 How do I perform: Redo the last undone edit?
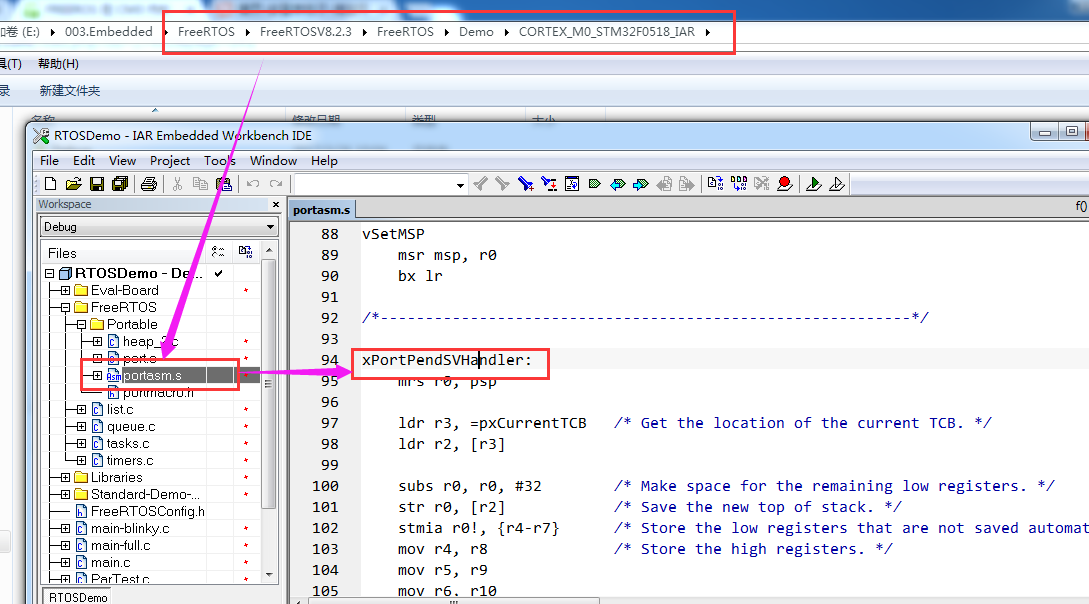(x=276, y=184)
